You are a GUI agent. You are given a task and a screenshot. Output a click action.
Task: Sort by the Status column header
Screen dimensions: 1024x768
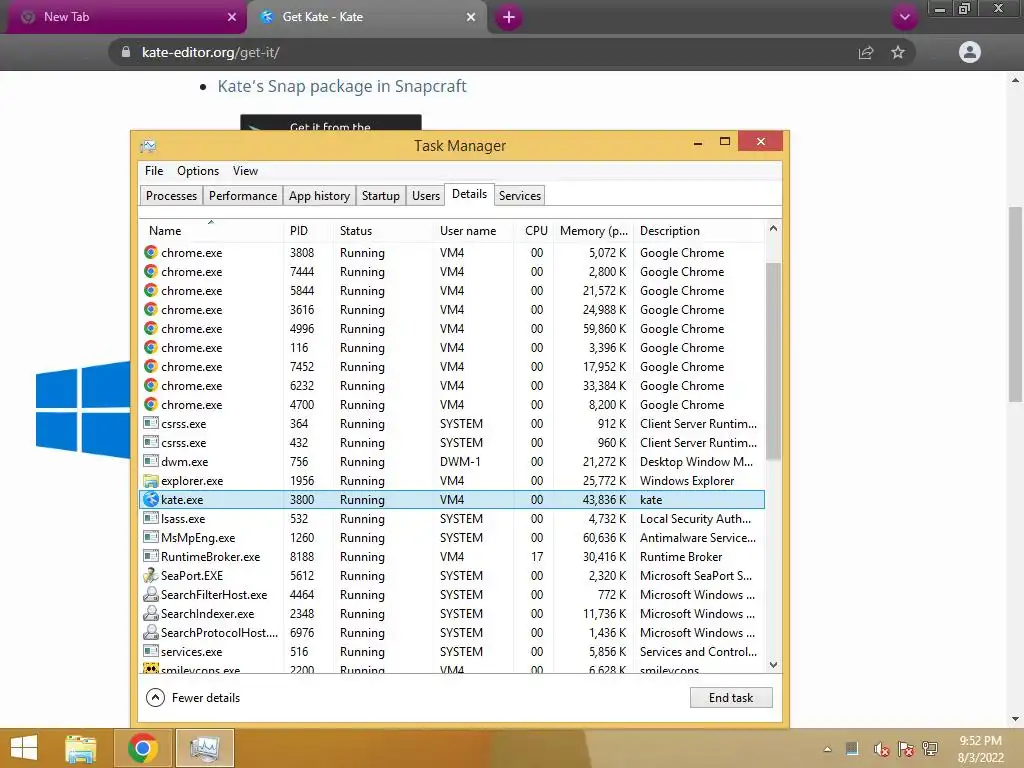[x=383, y=231]
